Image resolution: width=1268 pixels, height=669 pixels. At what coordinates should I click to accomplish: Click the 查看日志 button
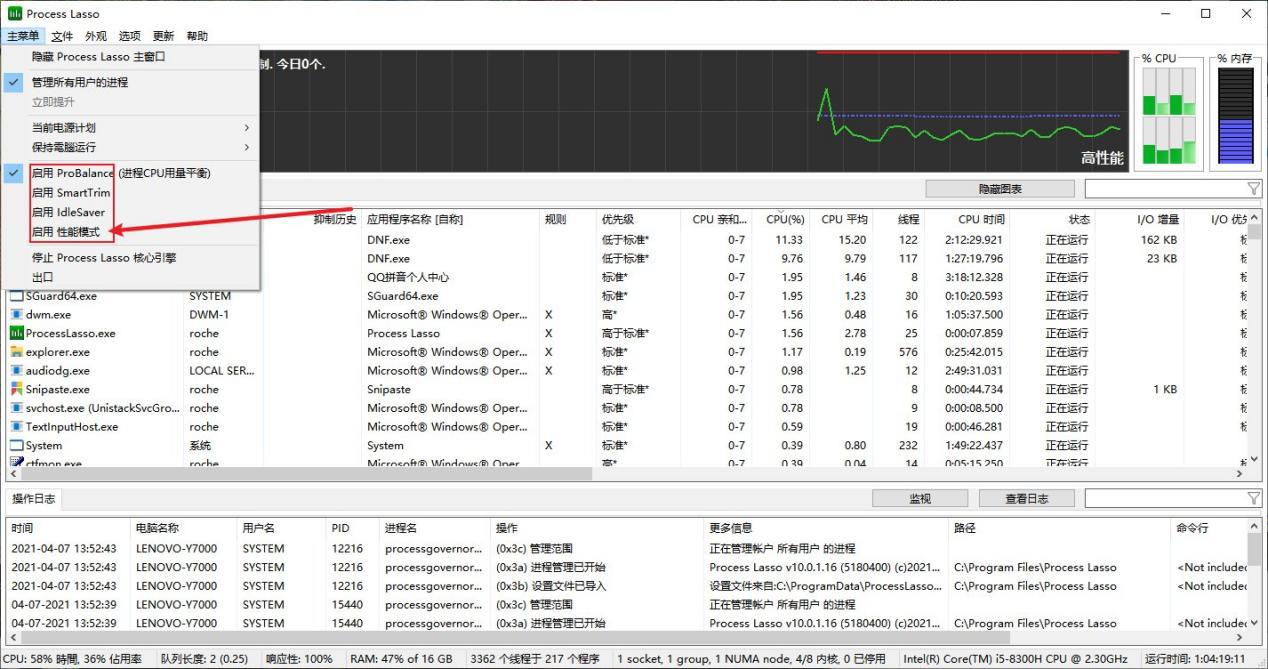1027,498
